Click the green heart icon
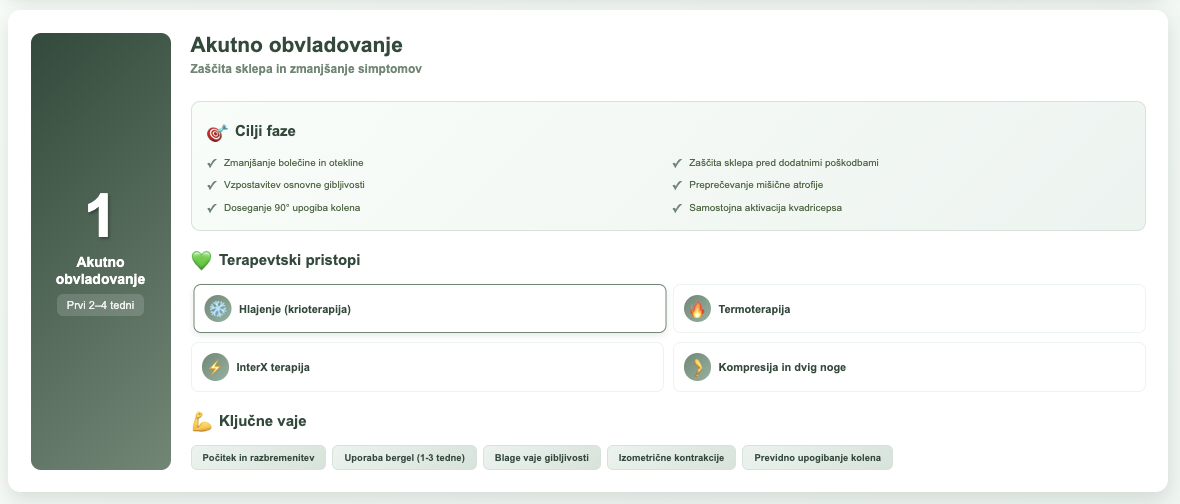 coord(202,261)
